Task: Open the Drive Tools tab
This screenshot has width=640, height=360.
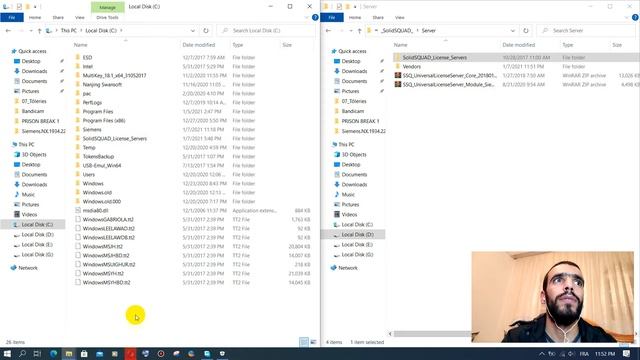Action: point(107,18)
